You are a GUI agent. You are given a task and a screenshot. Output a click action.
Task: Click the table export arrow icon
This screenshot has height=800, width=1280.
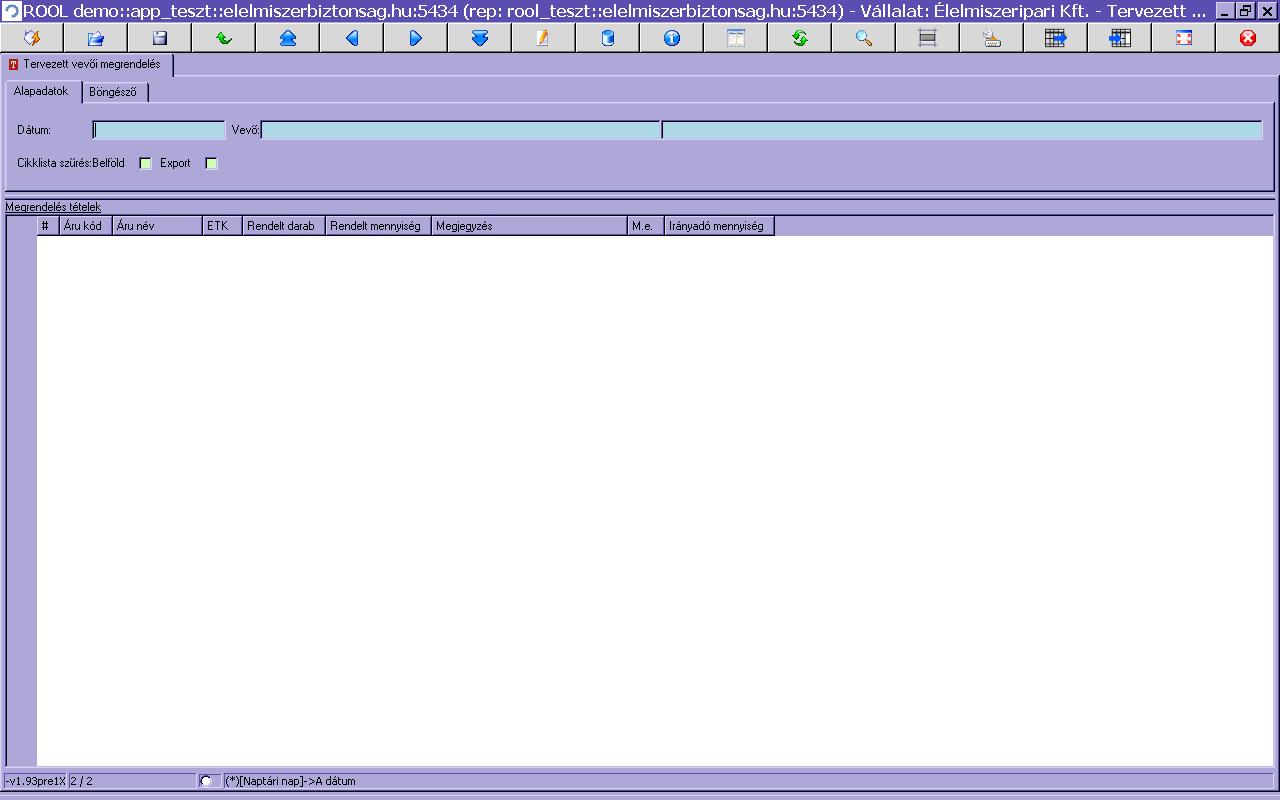pos(1056,38)
